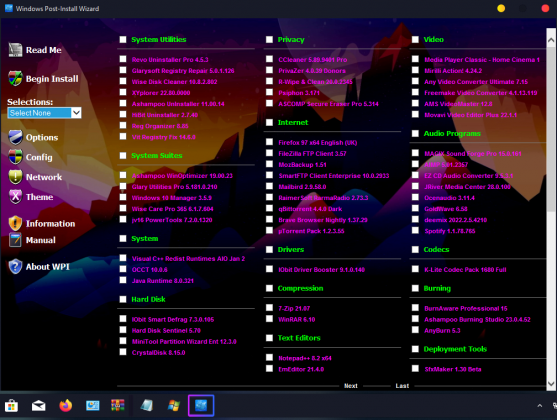This screenshot has width=557, height=420.
Task: Click the scrollbar down arrow
Action: point(551,383)
